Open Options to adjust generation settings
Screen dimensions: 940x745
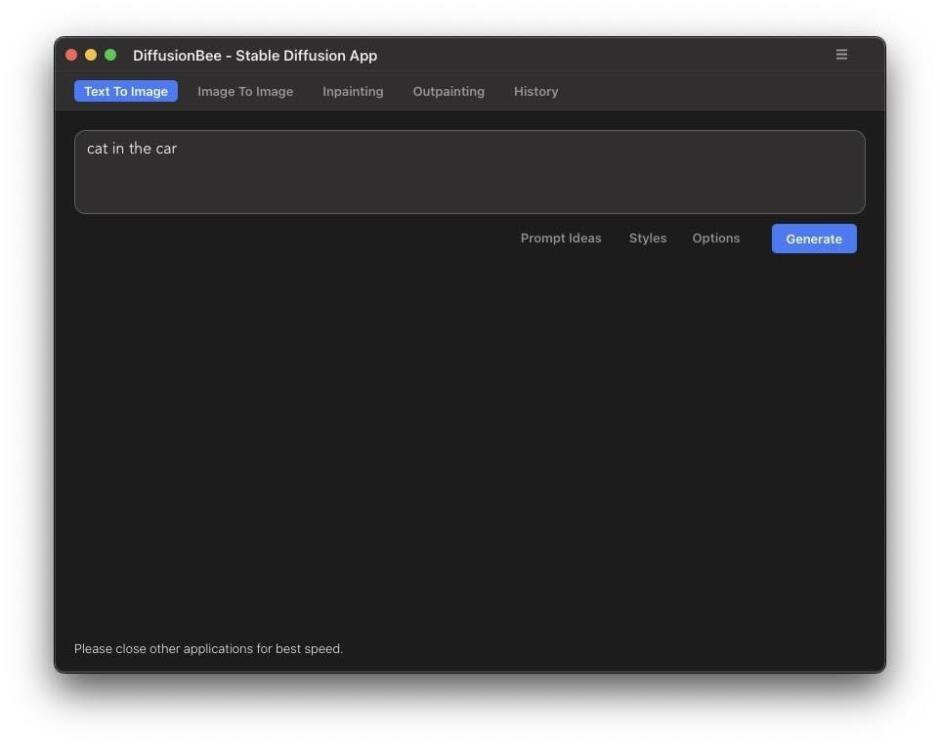716,238
